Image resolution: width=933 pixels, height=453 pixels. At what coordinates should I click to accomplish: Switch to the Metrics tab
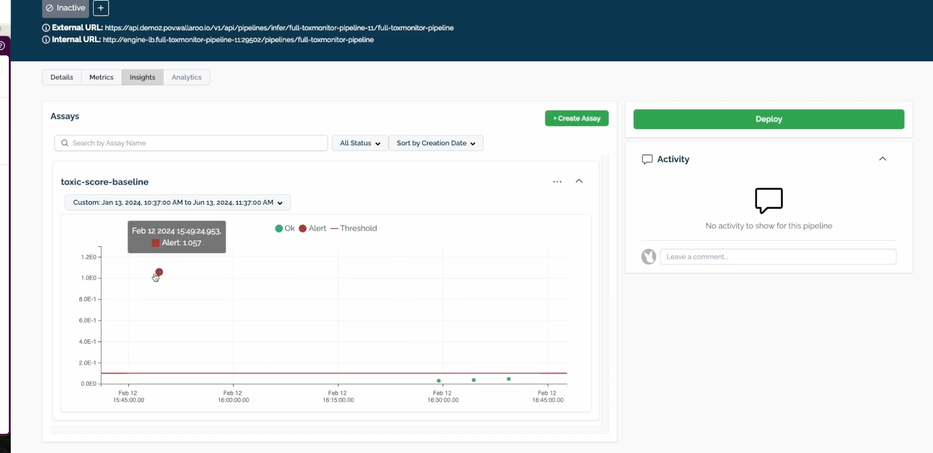(101, 77)
